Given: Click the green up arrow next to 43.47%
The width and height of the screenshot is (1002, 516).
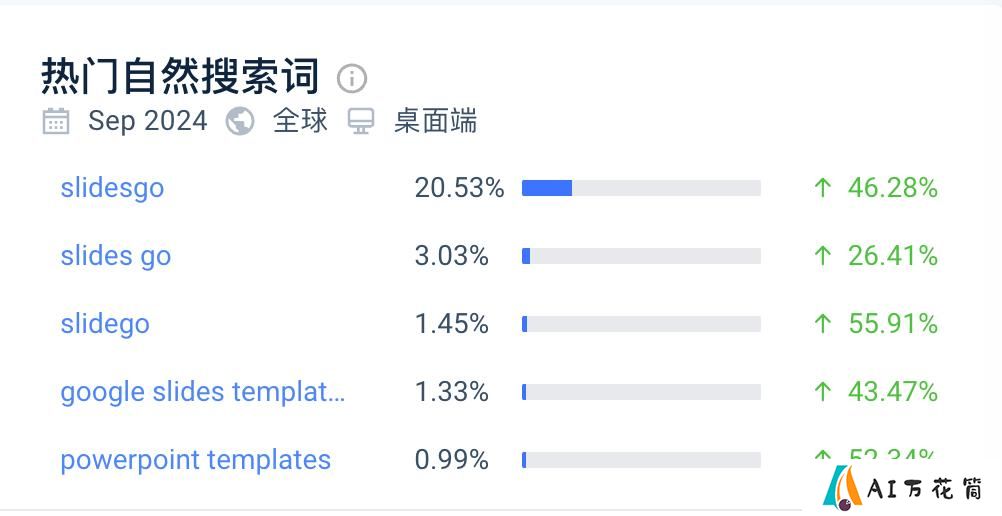Looking at the screenshot, I should [823, 391].
